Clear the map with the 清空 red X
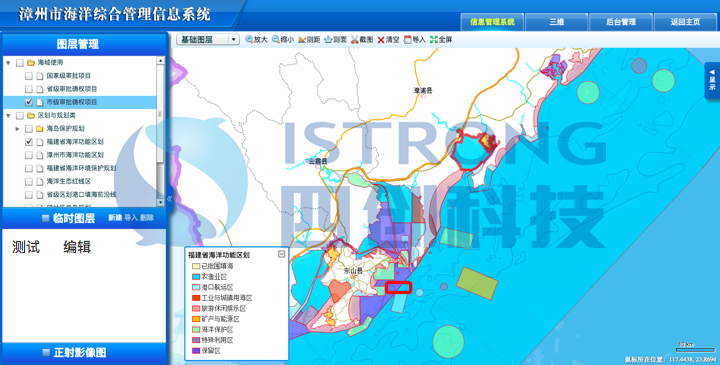The width and height of the screenshot is (720, 365). coord(388,39)
